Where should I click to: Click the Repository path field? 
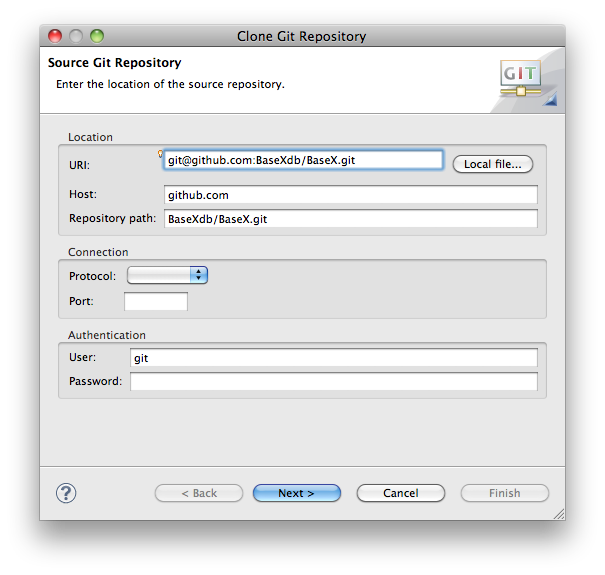click(350, 219)
